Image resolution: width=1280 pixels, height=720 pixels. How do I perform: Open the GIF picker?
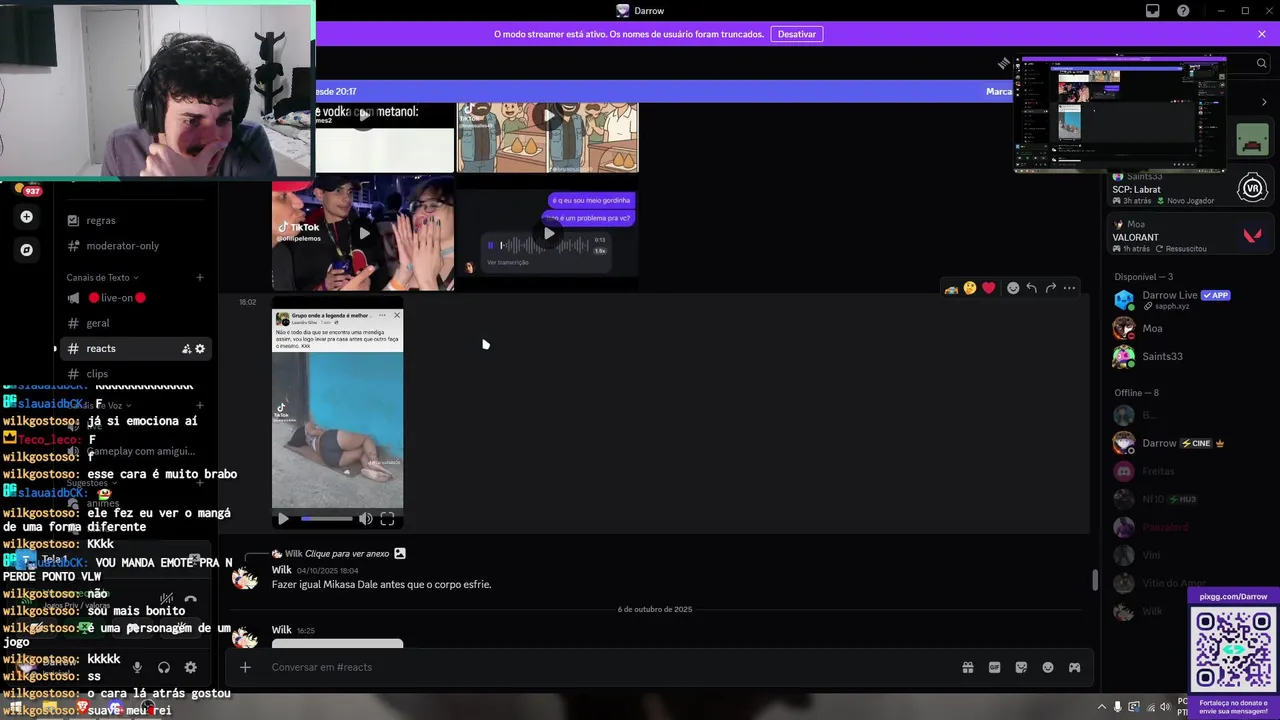(x=995, y=667)
